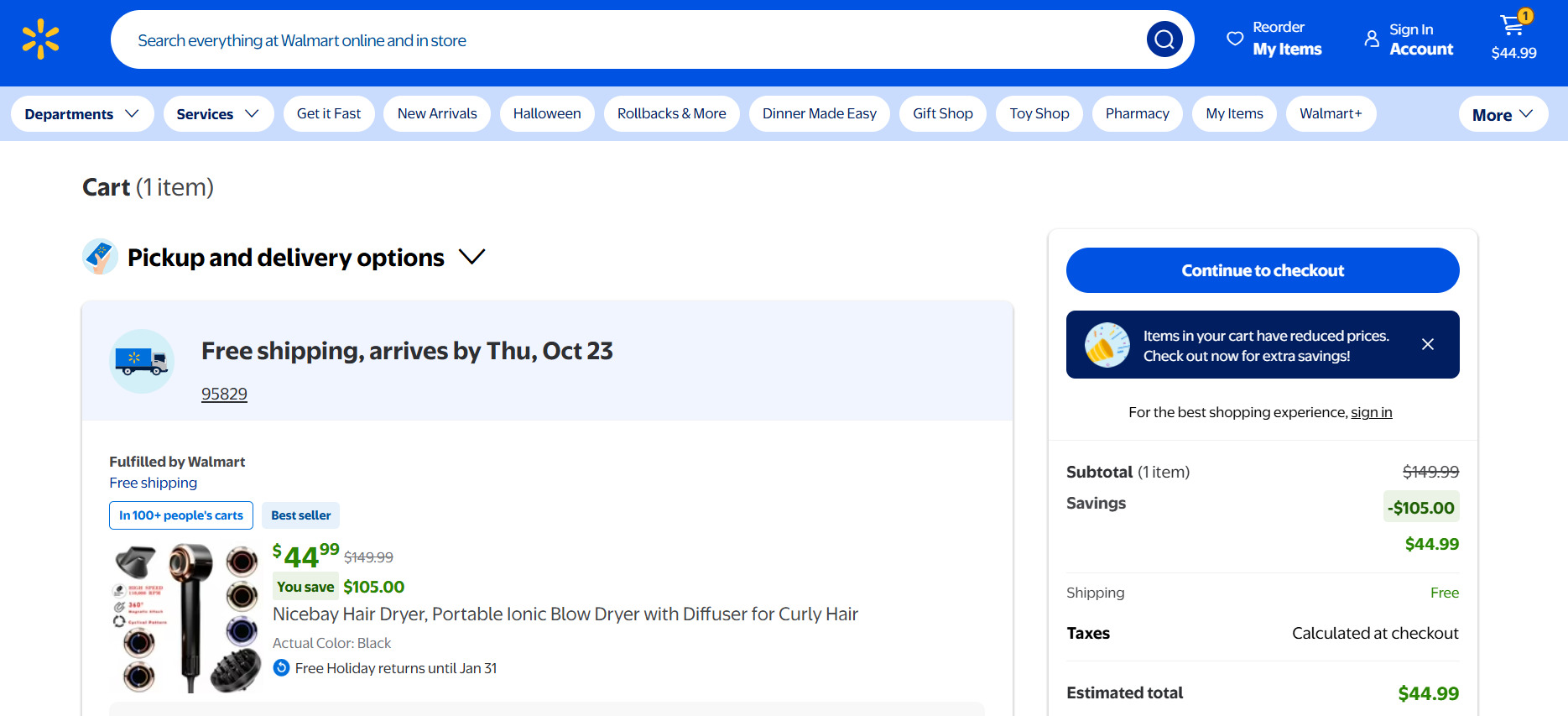Image resolution: width=1568 pixels, height=716 pixels.
Task: Open the Halloween section
Action: pos(546,113)
